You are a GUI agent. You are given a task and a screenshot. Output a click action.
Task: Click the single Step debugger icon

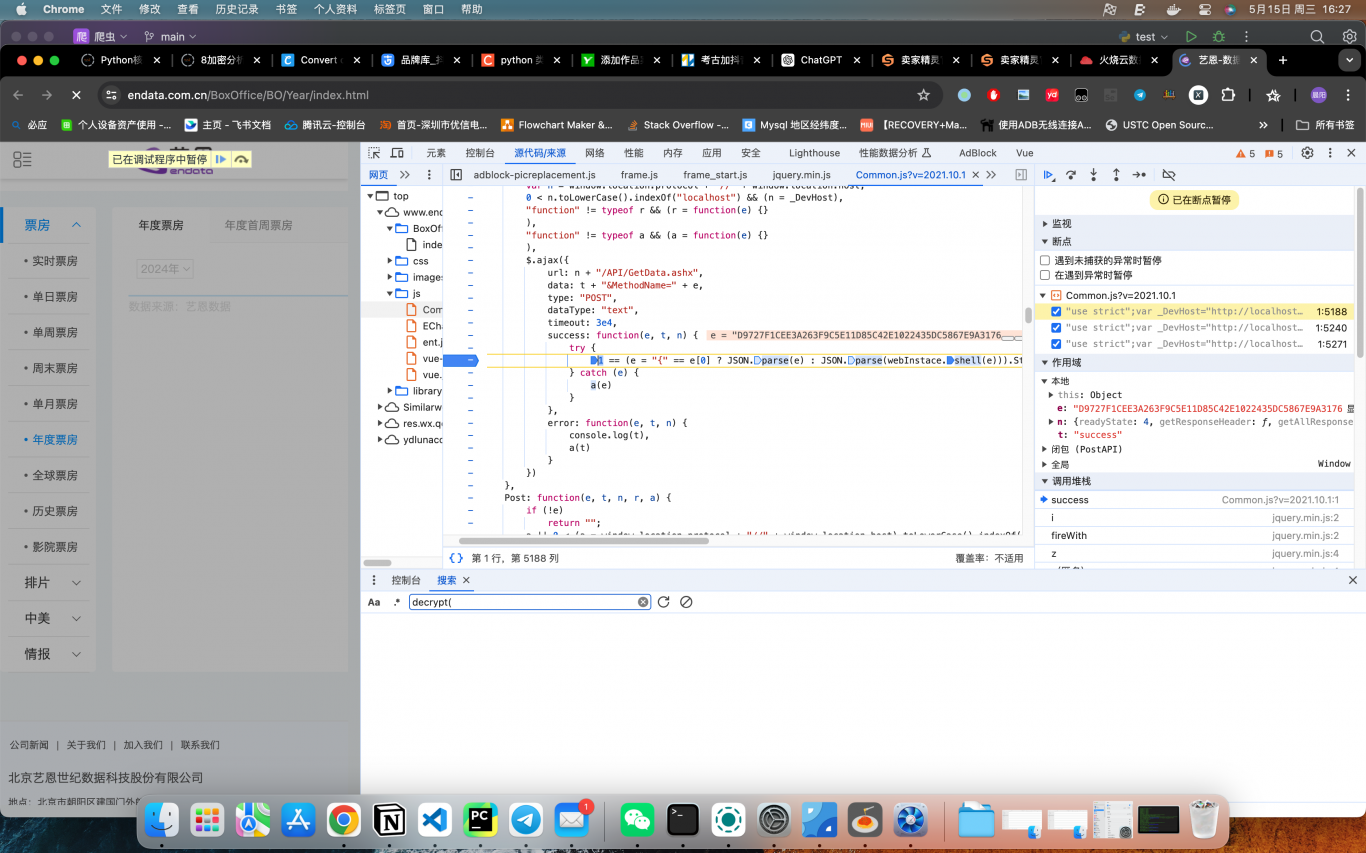1139,175
